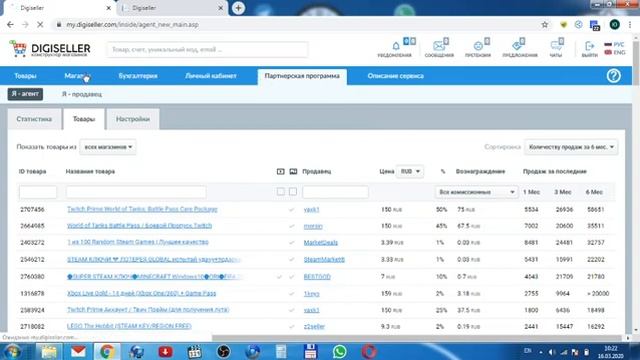The height and width of the screenshot is (360, 640).
Task: Open the "всех магазинов" shop dropdown
Action: [108, 147]
